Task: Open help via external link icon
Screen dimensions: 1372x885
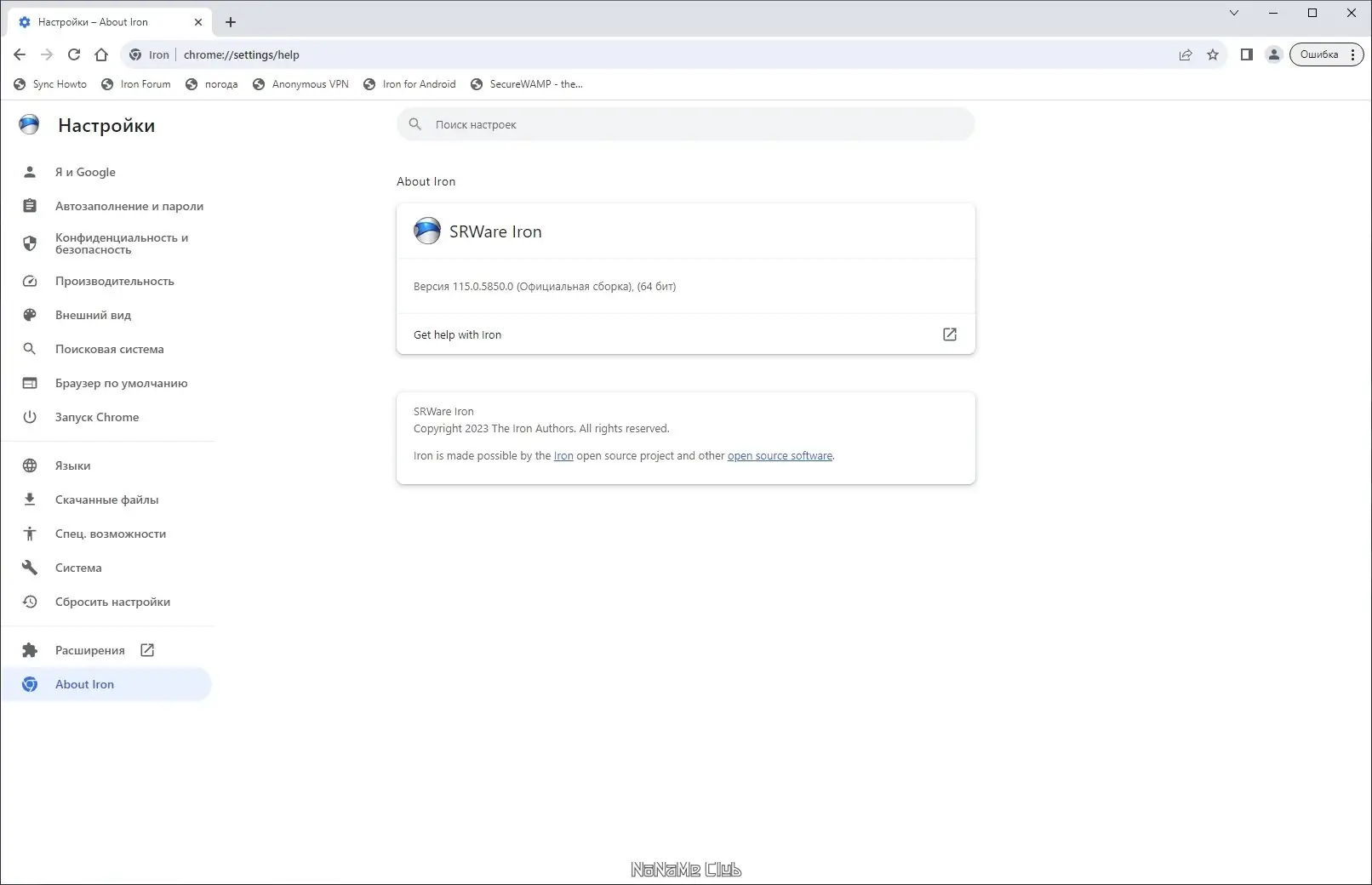Action: (x=950, y=334)
